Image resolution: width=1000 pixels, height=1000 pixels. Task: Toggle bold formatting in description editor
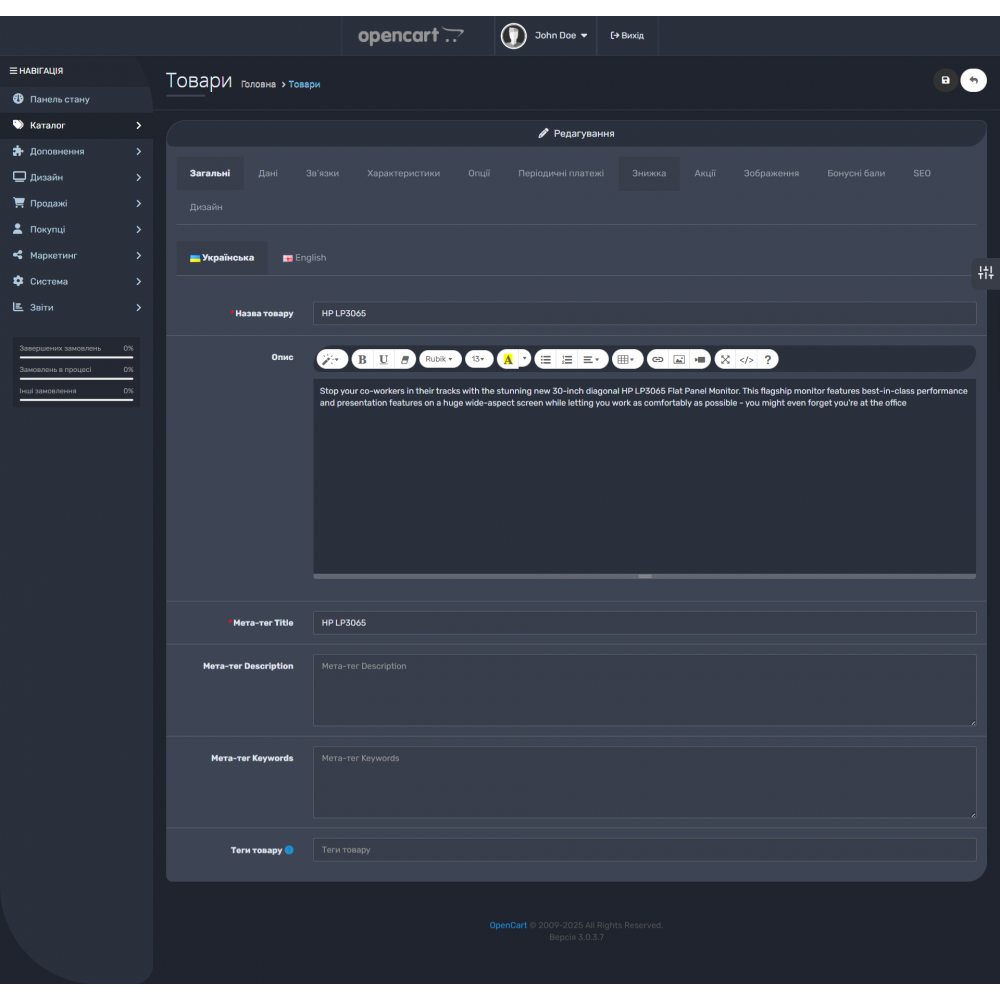(362, 359)
